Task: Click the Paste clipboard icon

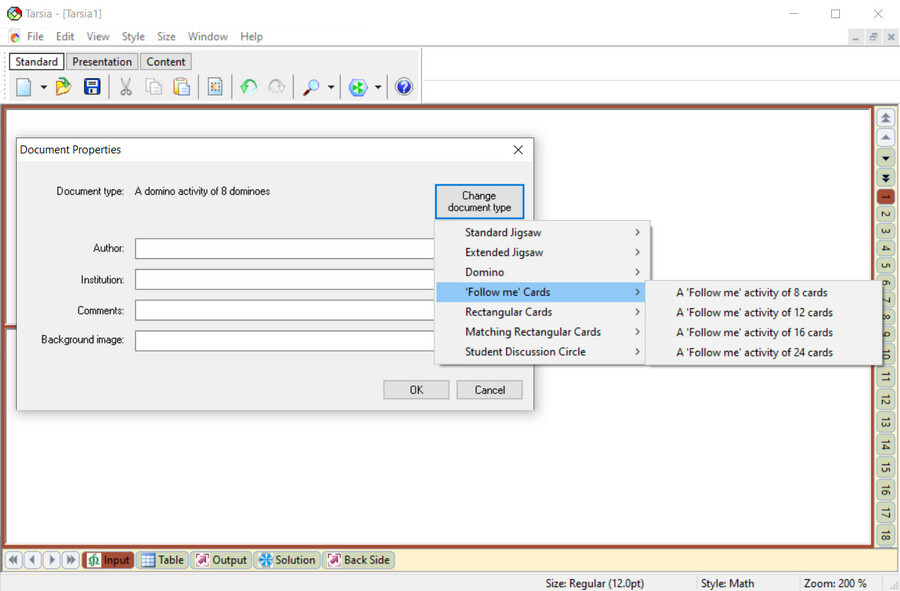Action: [x=181, y=87]
